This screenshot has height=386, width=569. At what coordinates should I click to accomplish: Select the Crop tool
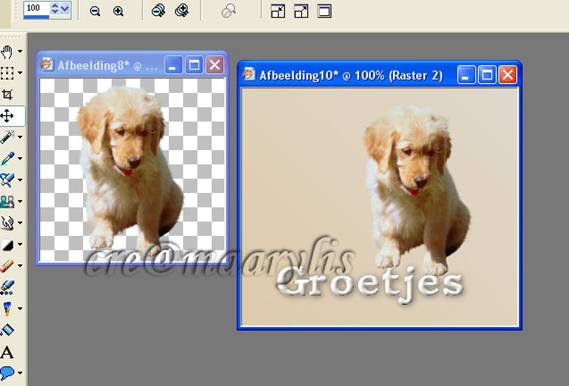click(x=7, y=95)
